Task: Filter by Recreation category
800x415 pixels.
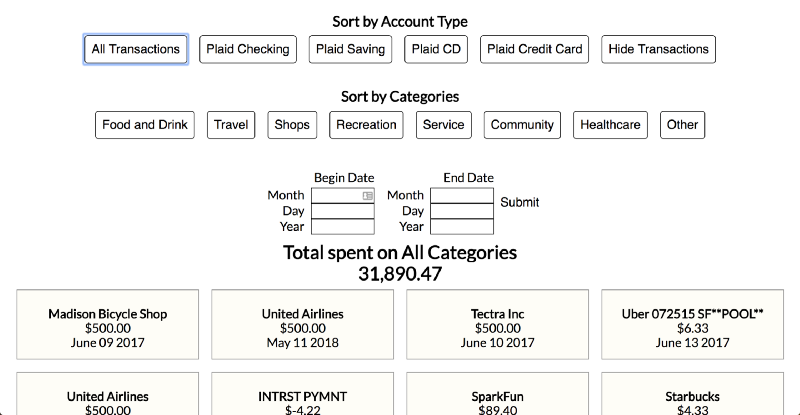Action: pos(366,125)
